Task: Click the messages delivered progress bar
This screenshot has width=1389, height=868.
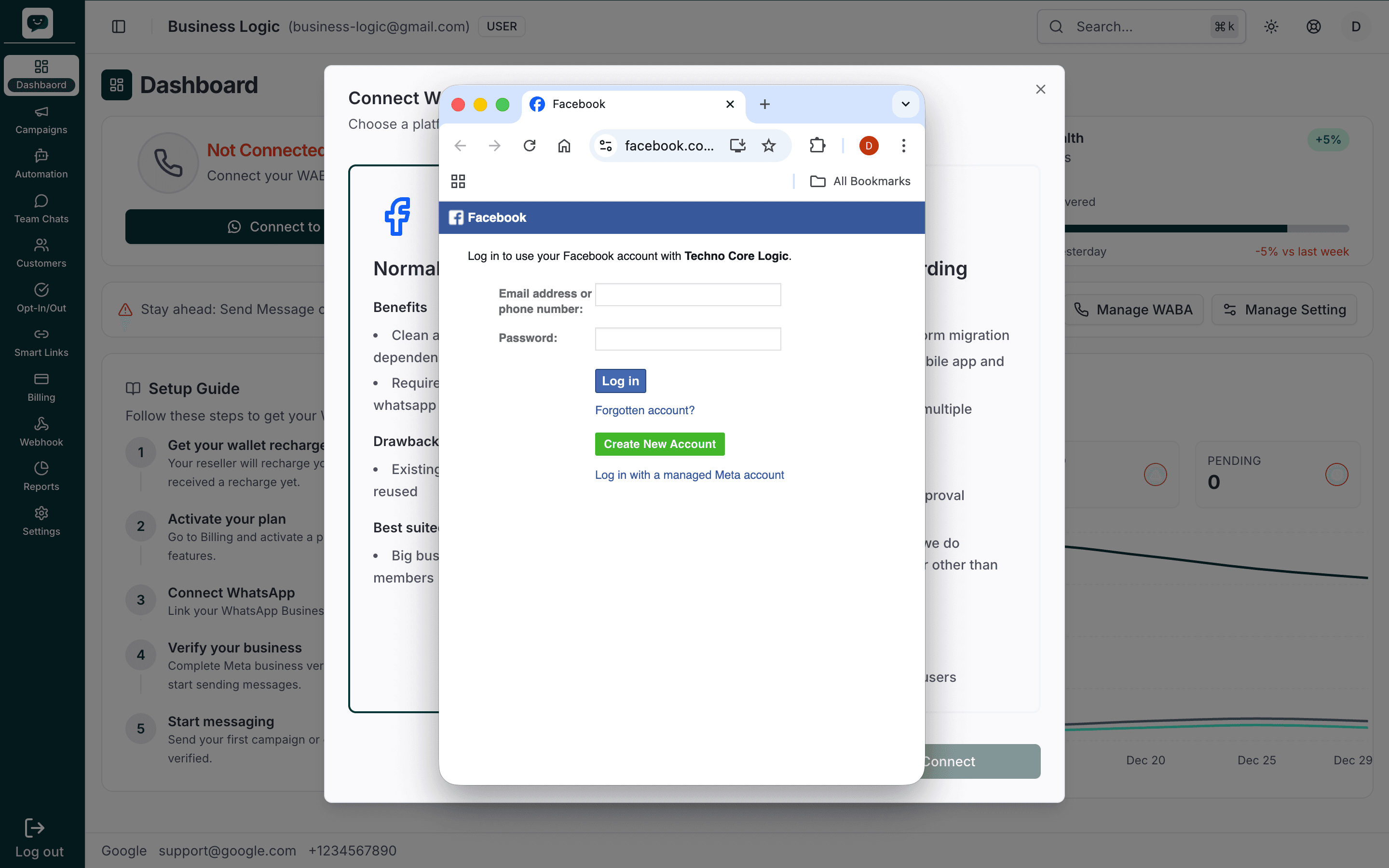Action: pyautogui.click(x=1207, y=229)
